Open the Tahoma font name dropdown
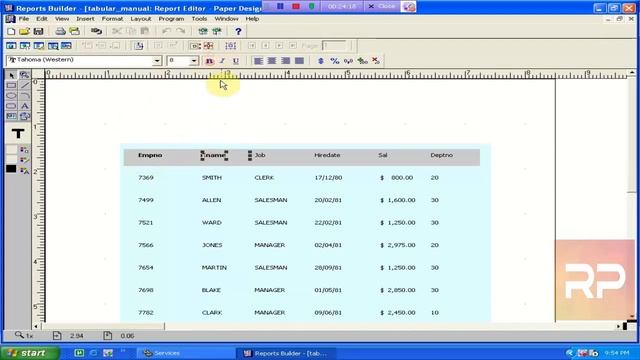This screenshot has width=640, height=360. [157, 61]
